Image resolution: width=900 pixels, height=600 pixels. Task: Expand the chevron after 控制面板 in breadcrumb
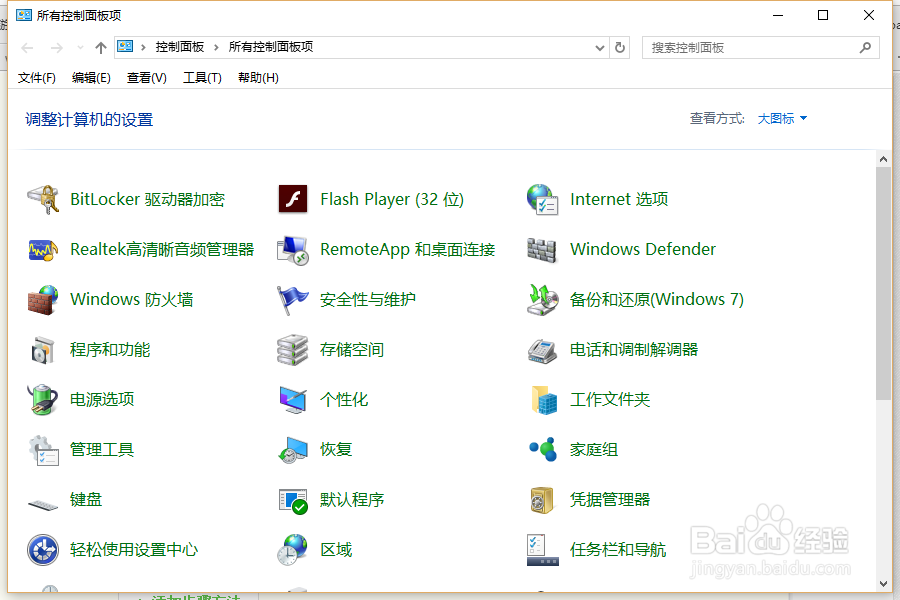pyautogui.click(x=216, y=48)
